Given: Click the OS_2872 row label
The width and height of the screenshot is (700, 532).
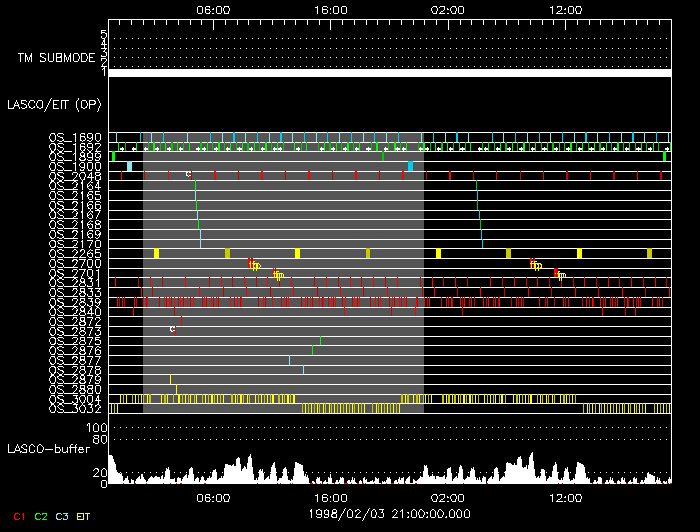Looking at the screenshot, I should (75, 321).
